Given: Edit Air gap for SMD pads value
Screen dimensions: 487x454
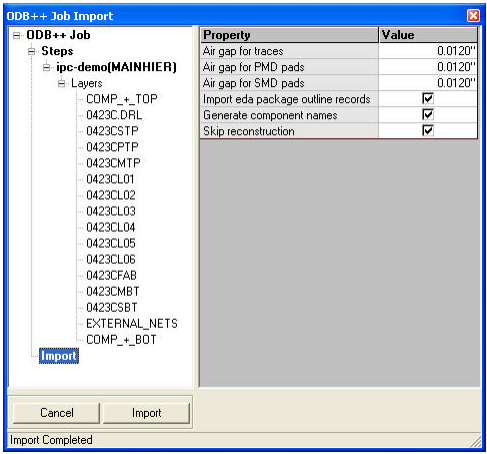Looking at the screenshot, I should coord(428,83).
